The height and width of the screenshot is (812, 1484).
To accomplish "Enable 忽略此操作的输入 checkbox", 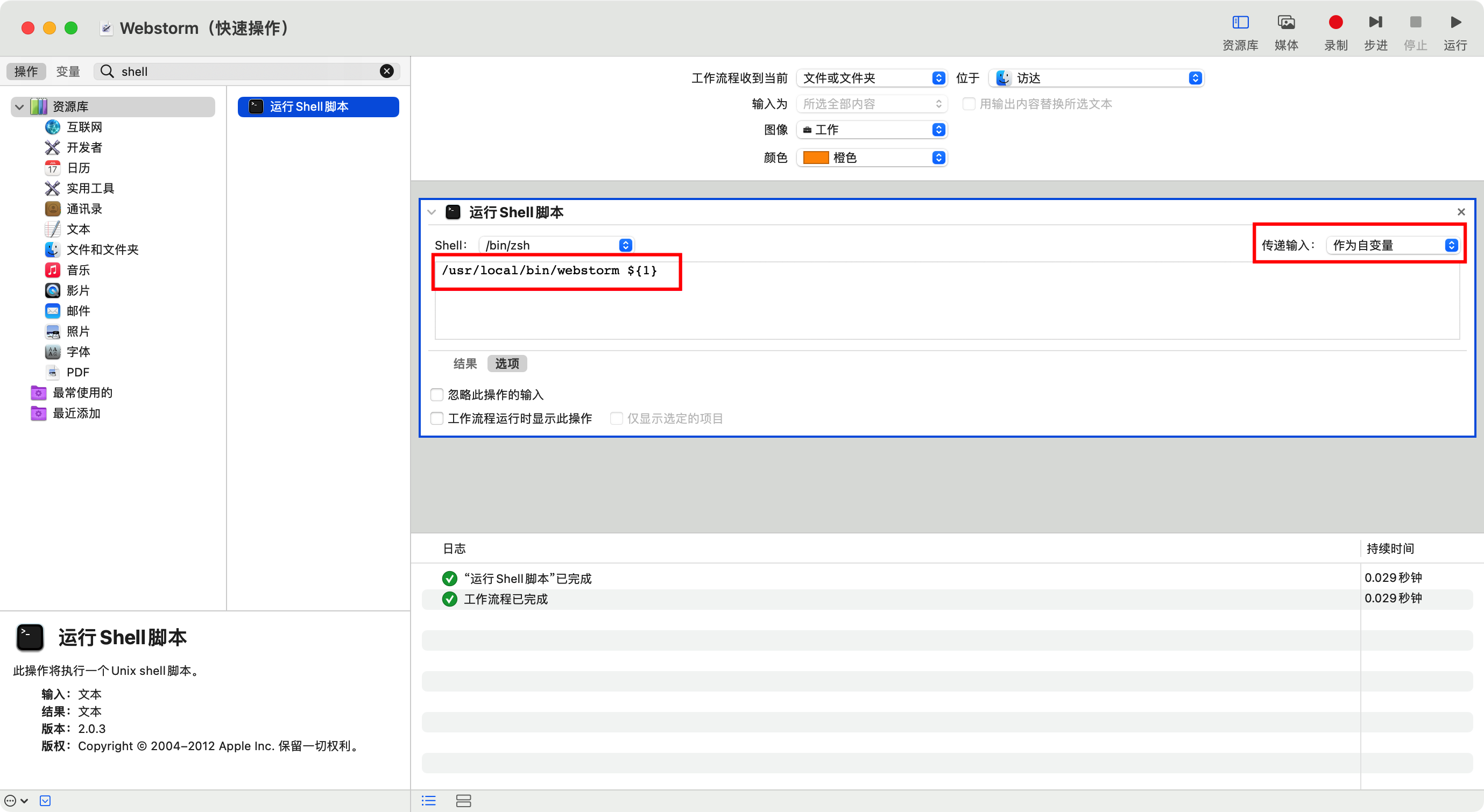I will 437,395.
